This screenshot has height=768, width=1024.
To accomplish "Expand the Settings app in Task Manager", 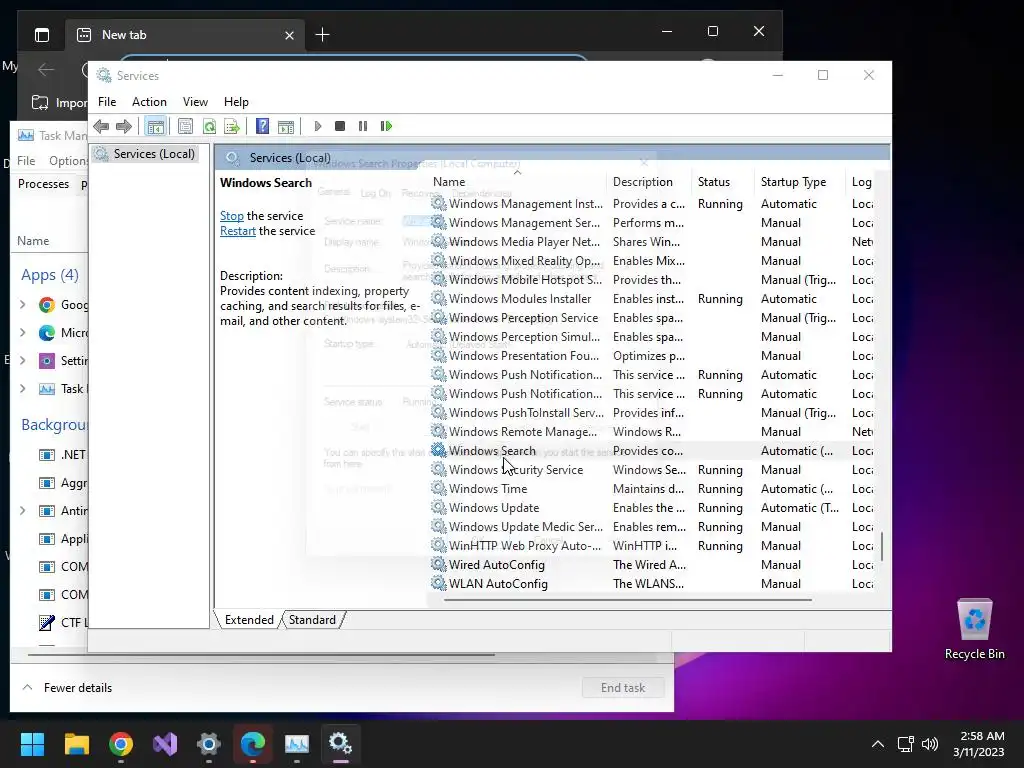I will 23,360.
